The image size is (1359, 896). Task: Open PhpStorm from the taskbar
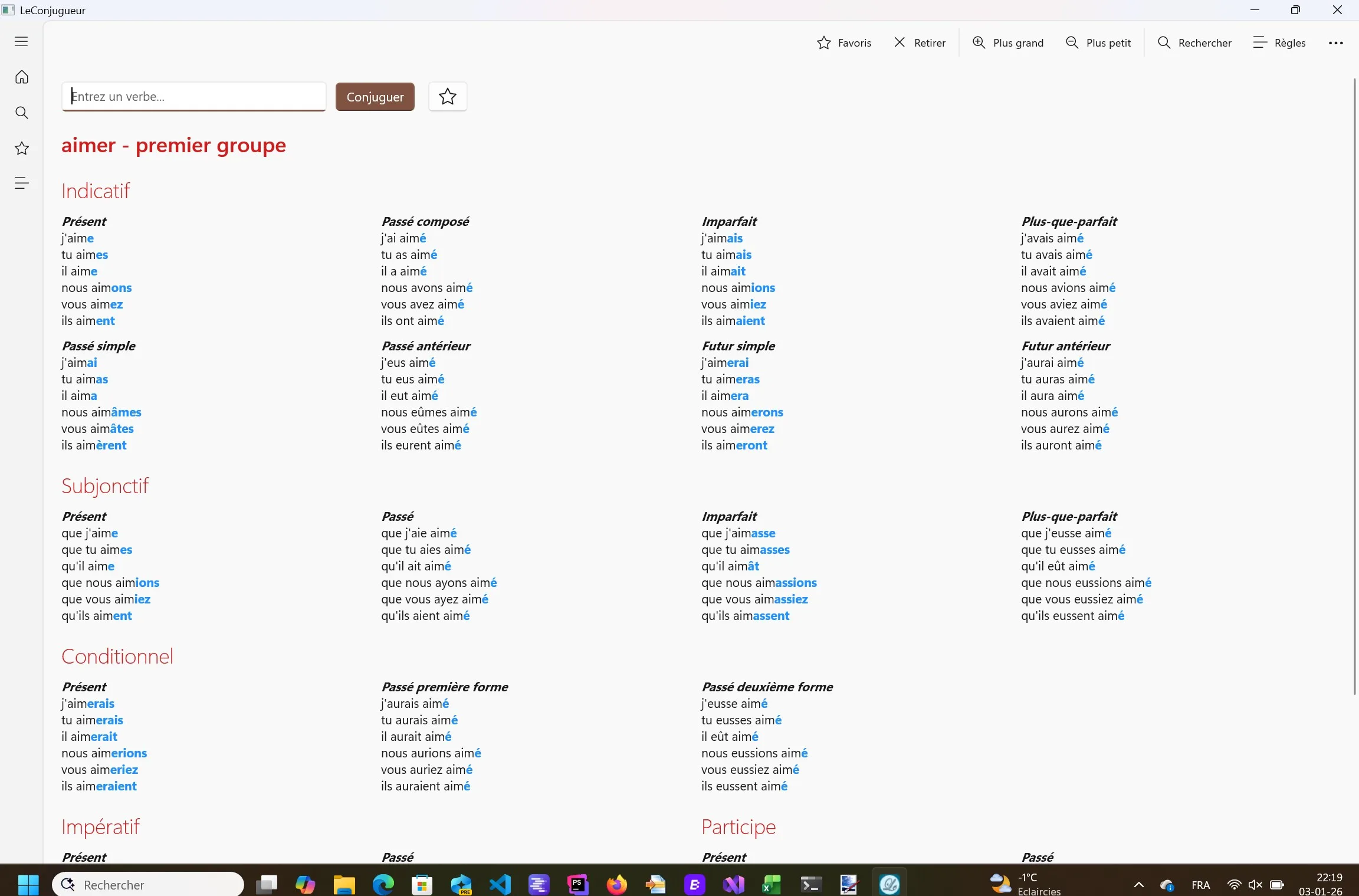point(578,884)
